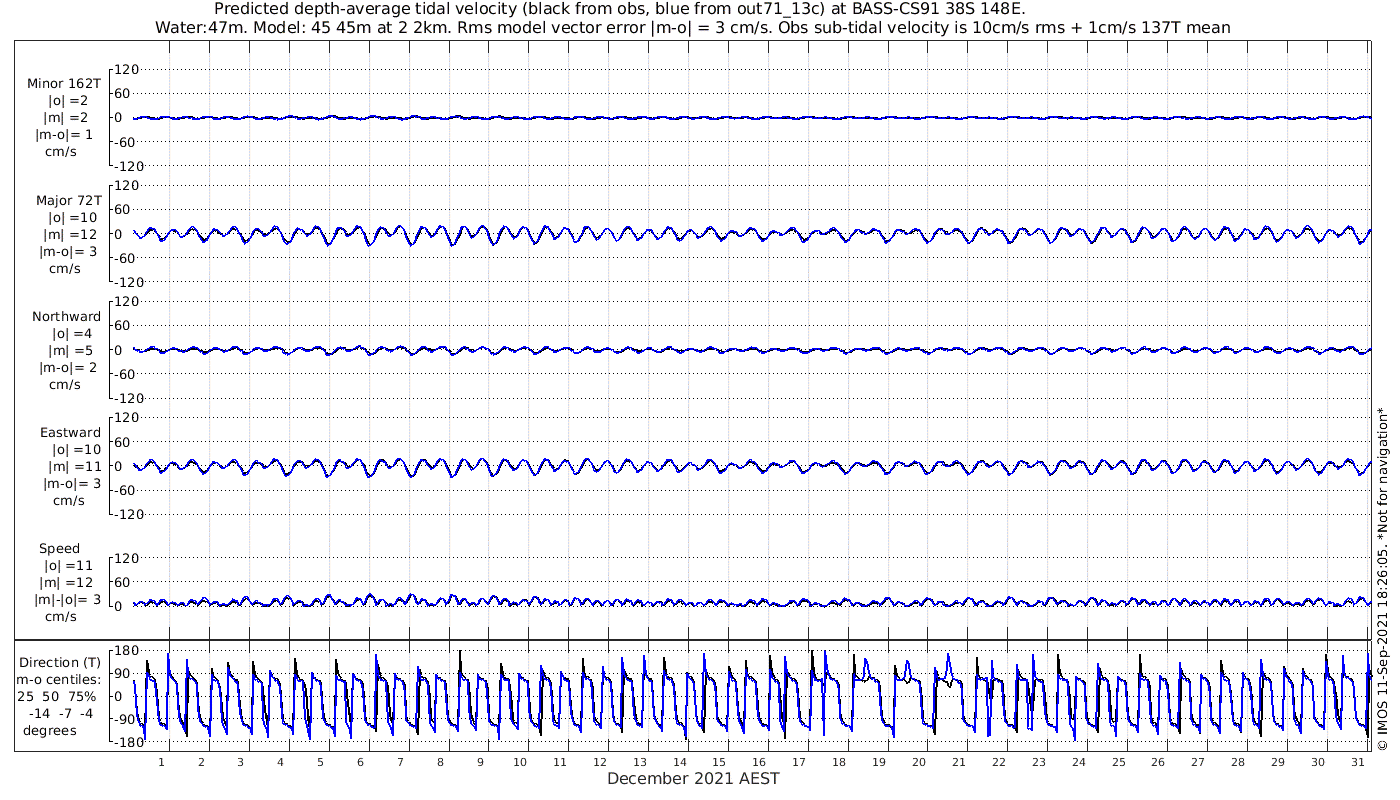Click the title line starting 'Predicted depth-average tidal velocity'
The width and height of the screenshot is (1400, 800).
pyautogui.click(x=620, y=10)
